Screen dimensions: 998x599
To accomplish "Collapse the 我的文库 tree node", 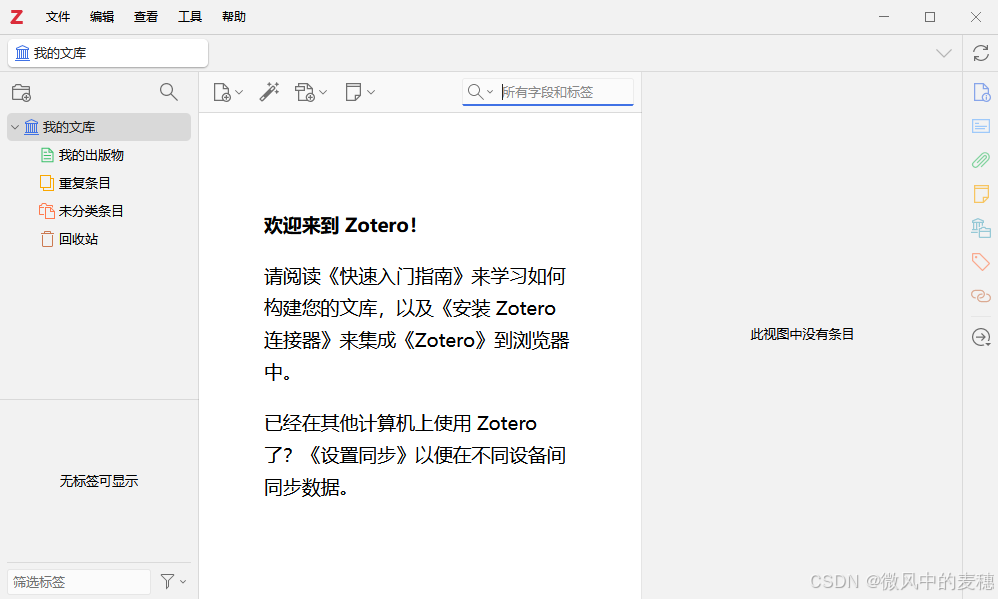I will point(15,127).
